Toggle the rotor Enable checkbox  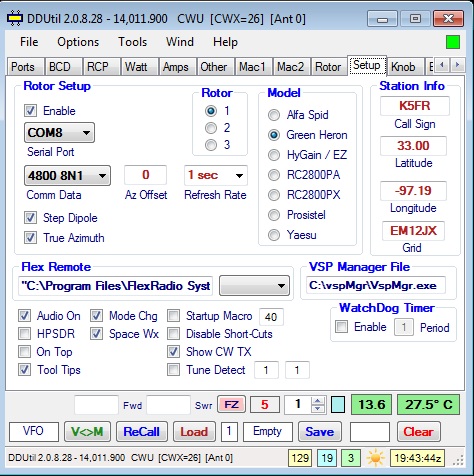click(x=30, y=111)
